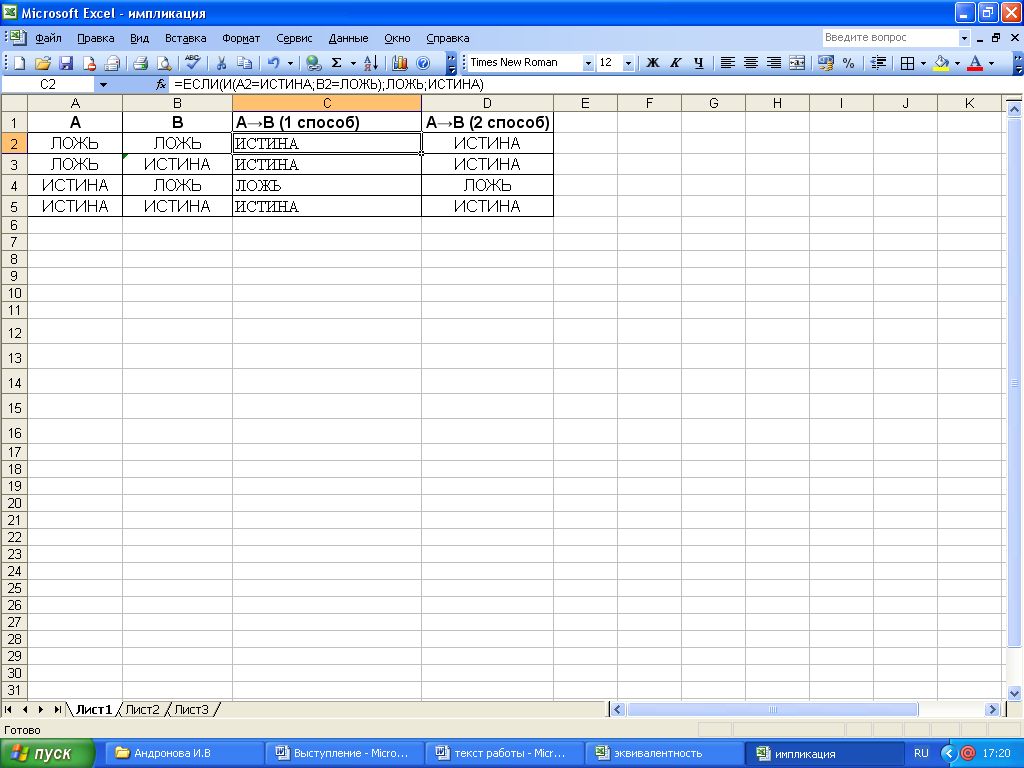Image resolution: width=1024 pixels, height=768 pixels.
Task: Toggle italic formatting (К)
Action: 676,63
